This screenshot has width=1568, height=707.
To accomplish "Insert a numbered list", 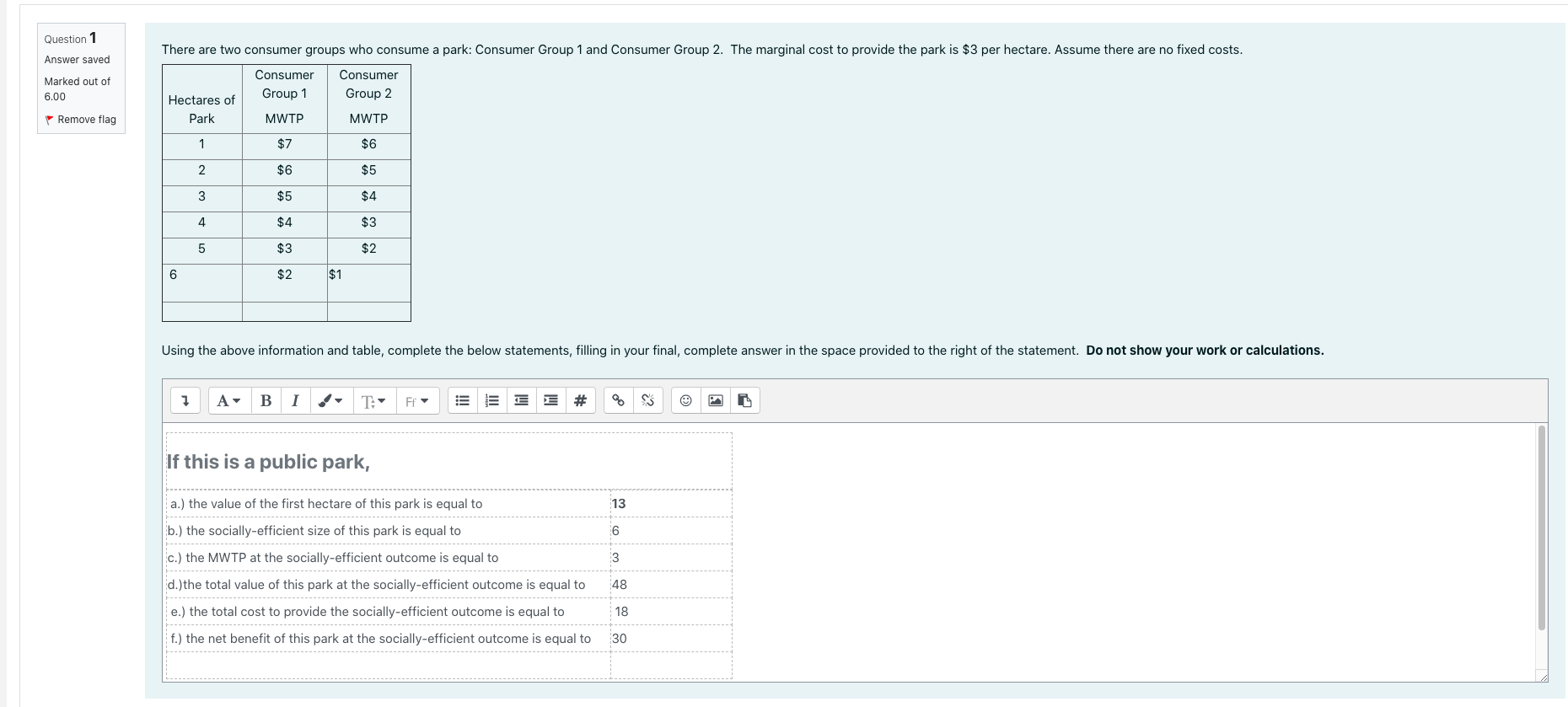I will click(x=492, y=400).
